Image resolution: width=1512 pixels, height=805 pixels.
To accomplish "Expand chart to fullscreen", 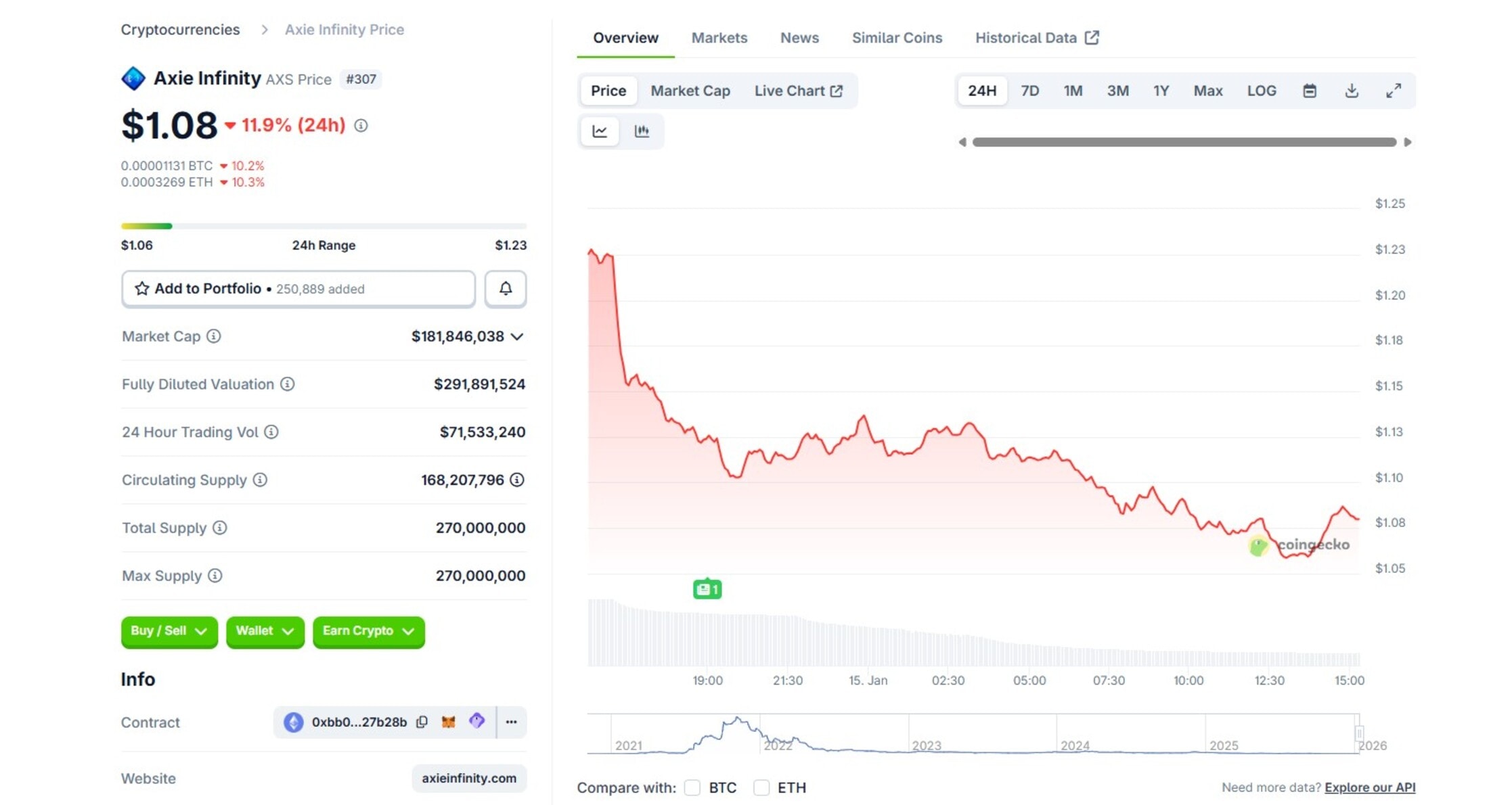I will pos(1393,91).
